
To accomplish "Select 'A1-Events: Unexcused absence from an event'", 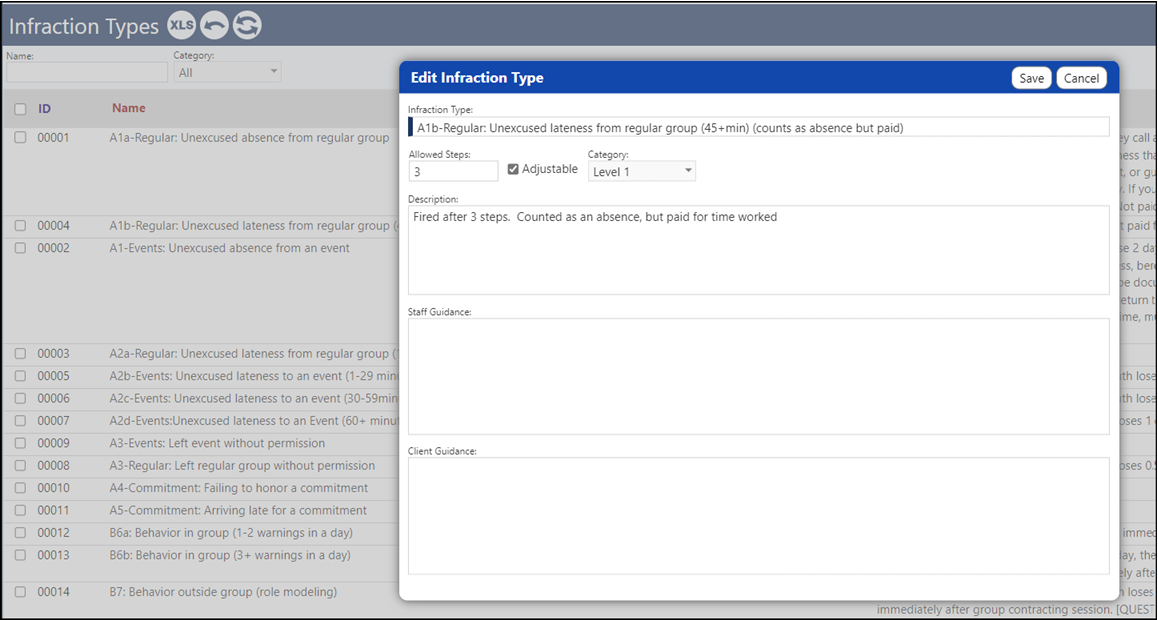I will [230, 248].
